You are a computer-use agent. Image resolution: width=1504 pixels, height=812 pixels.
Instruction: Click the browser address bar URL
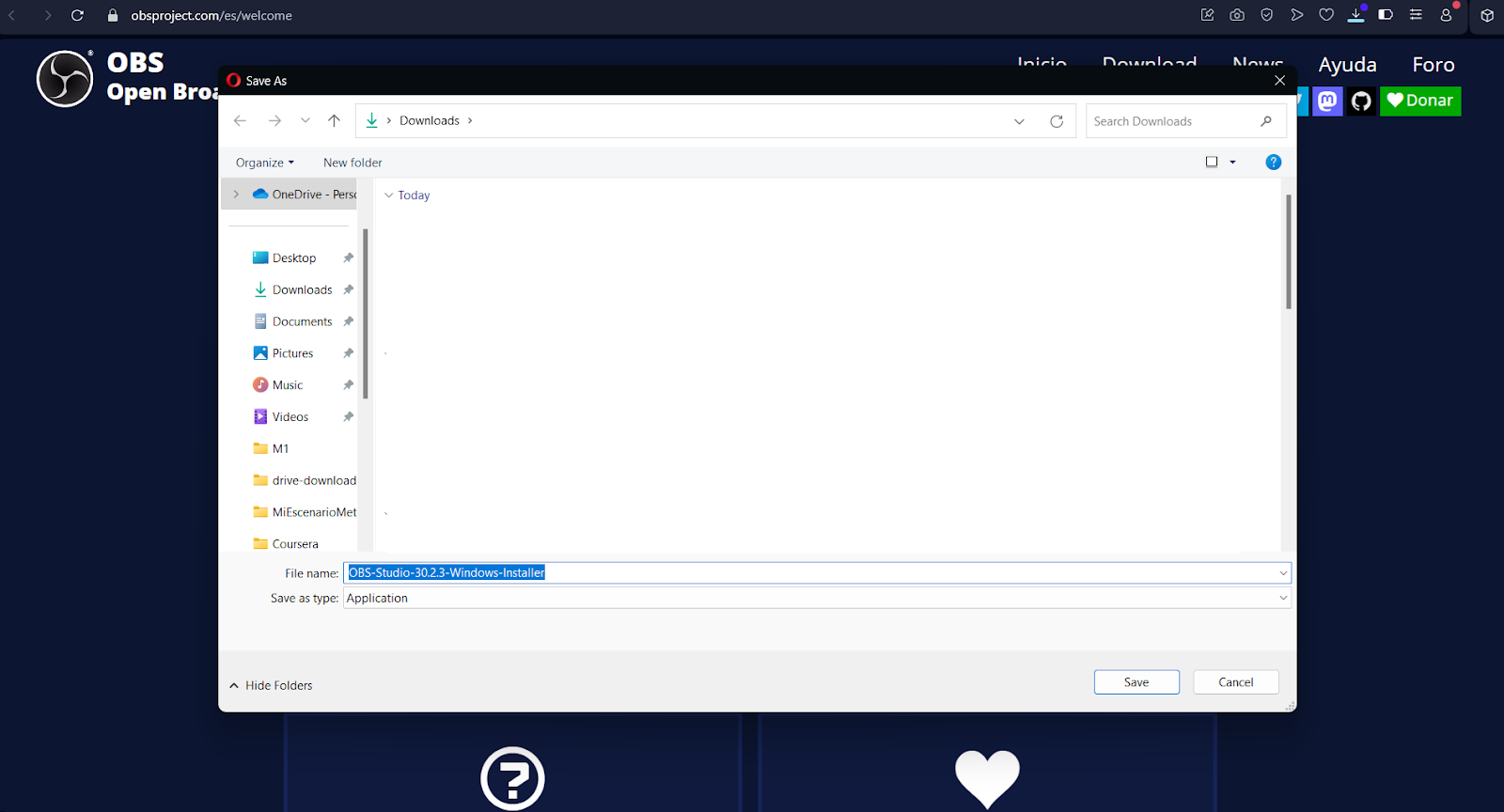tap(211, 15)
